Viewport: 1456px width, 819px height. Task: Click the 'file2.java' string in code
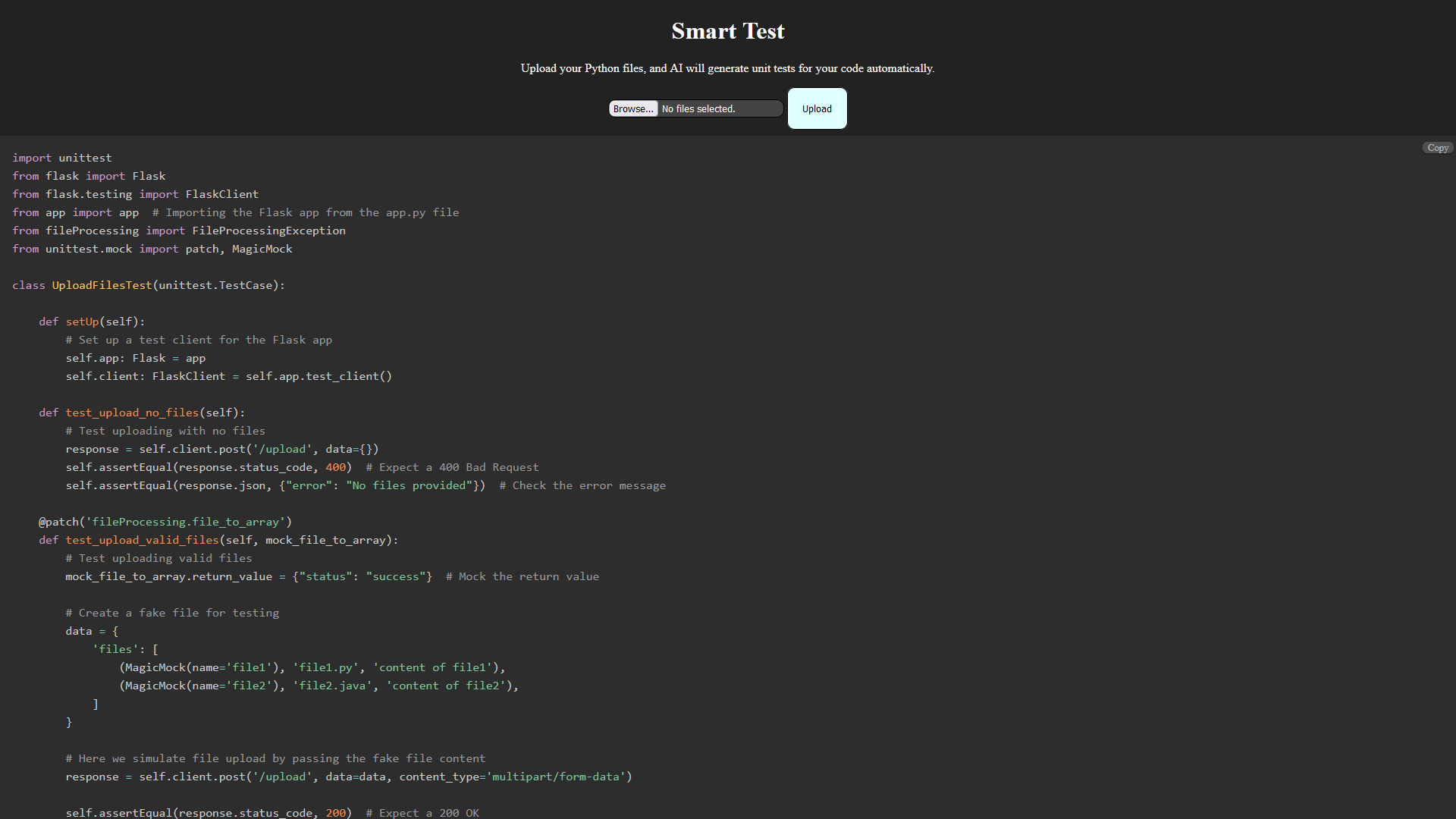[334, 686]
